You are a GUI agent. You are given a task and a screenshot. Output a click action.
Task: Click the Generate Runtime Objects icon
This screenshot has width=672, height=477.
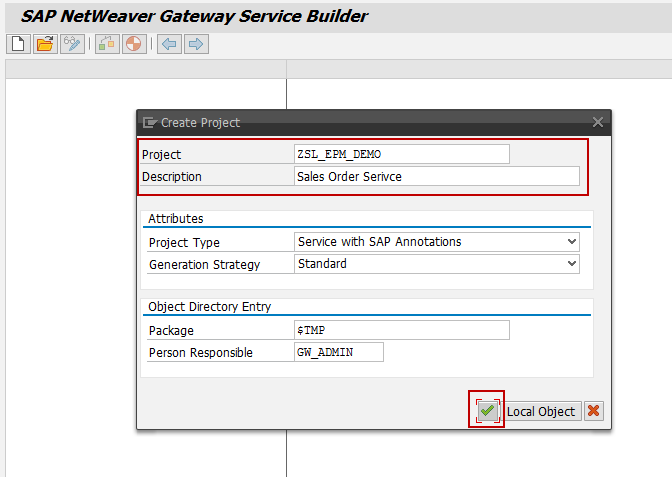[107, 44]
